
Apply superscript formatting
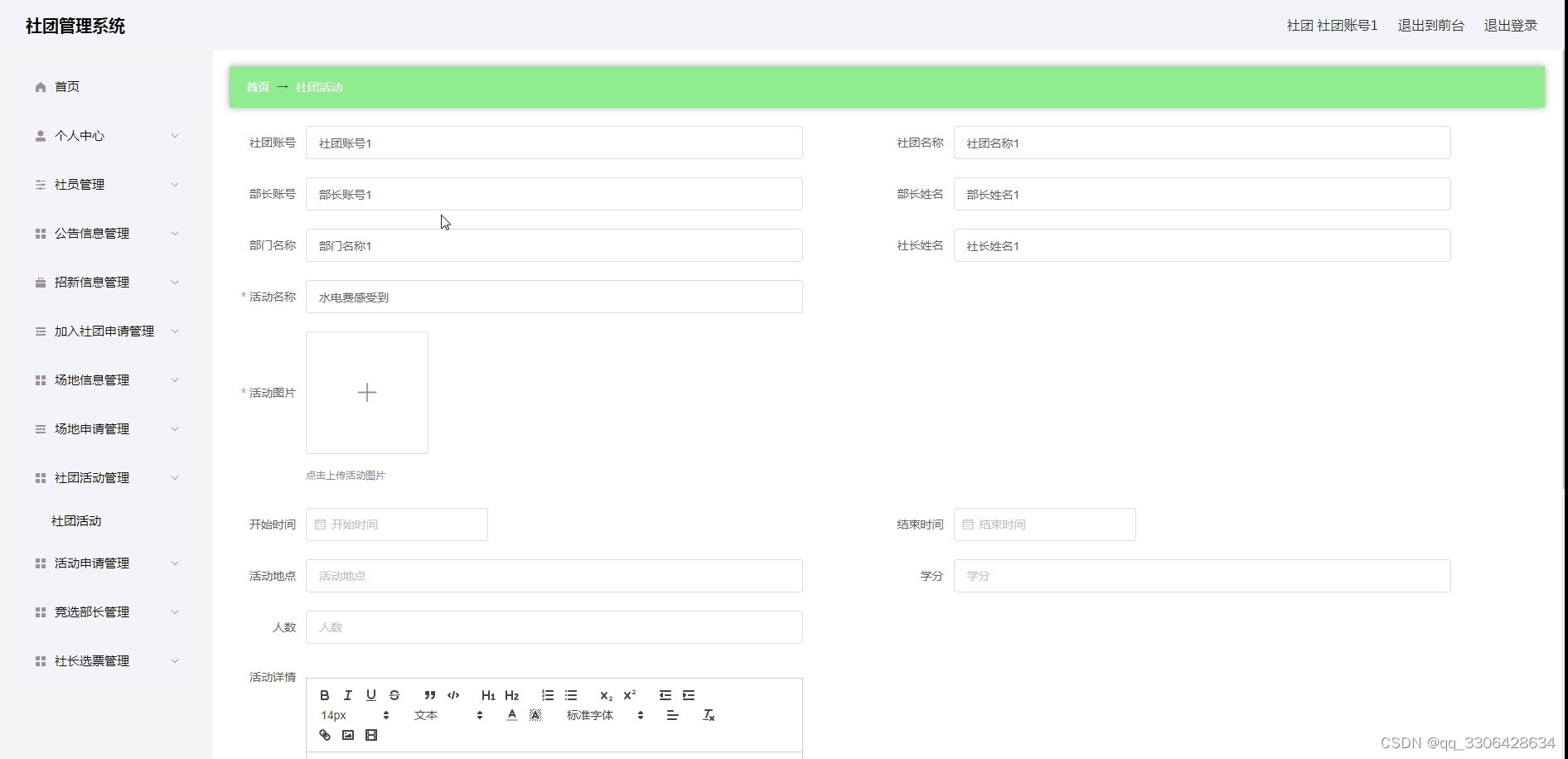630,695
